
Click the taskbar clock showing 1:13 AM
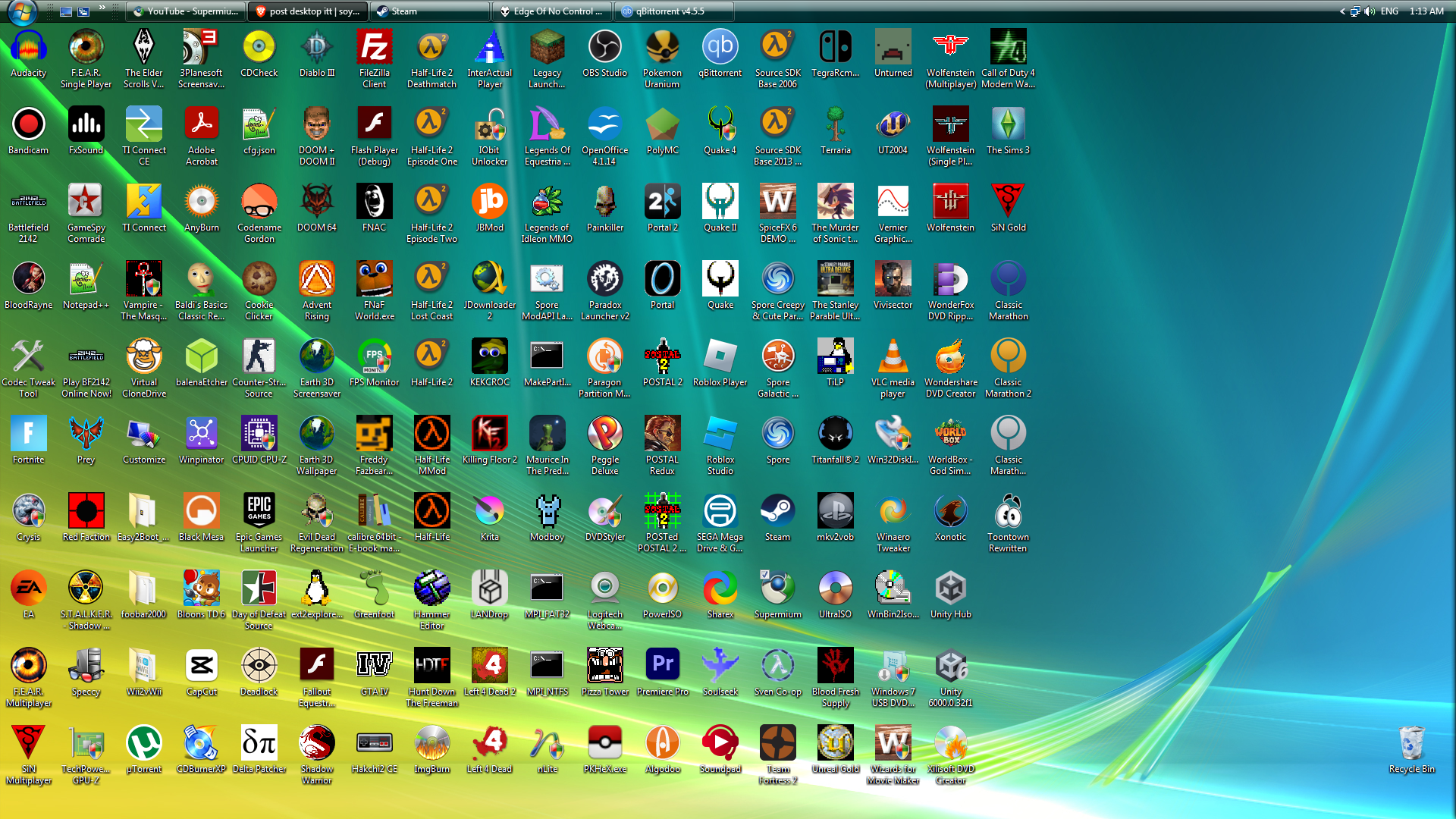coord(1426,11)
